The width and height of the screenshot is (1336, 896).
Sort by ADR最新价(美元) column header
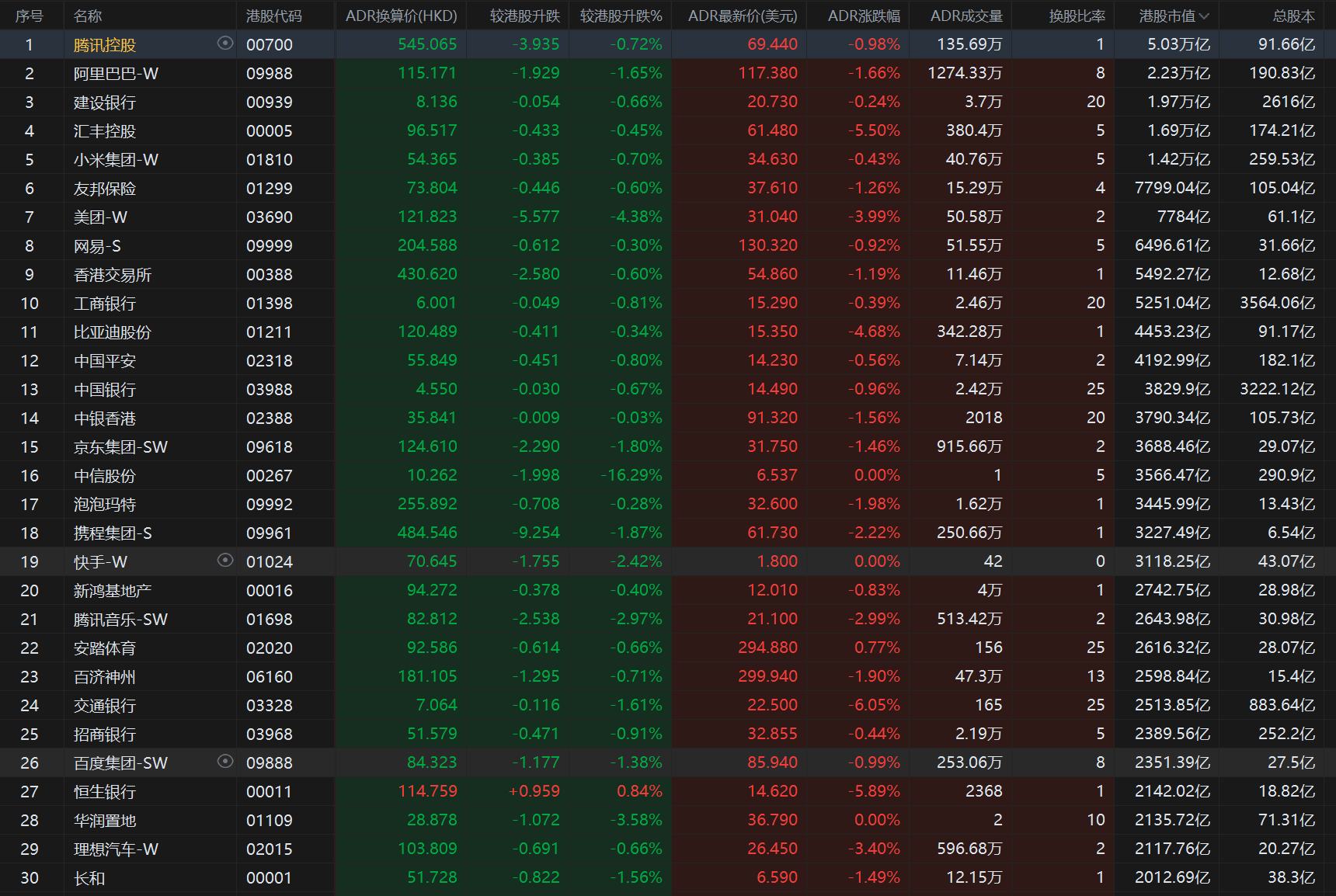(743, 16)
